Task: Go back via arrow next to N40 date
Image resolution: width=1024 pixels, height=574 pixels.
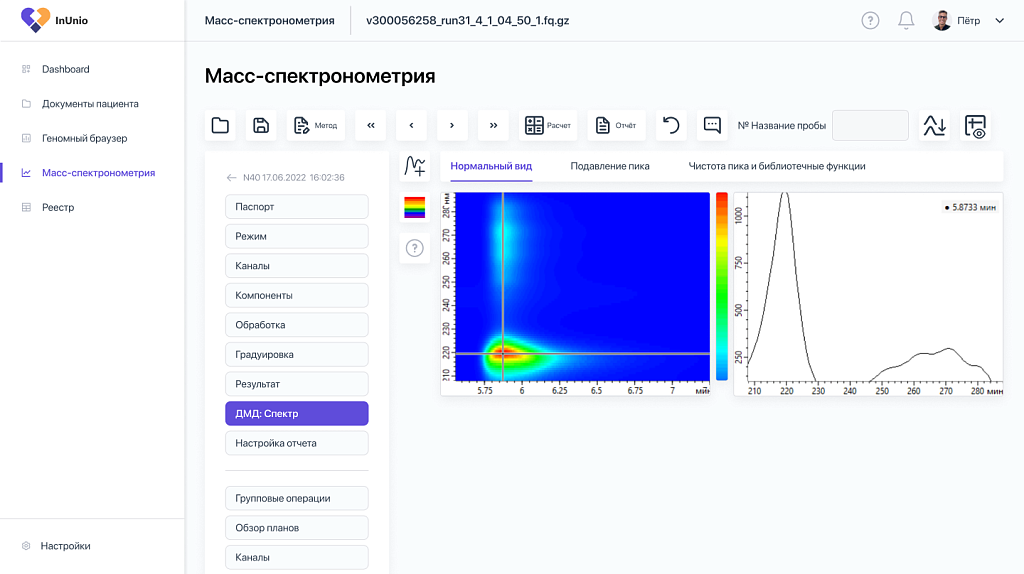Action: [231, 178]
